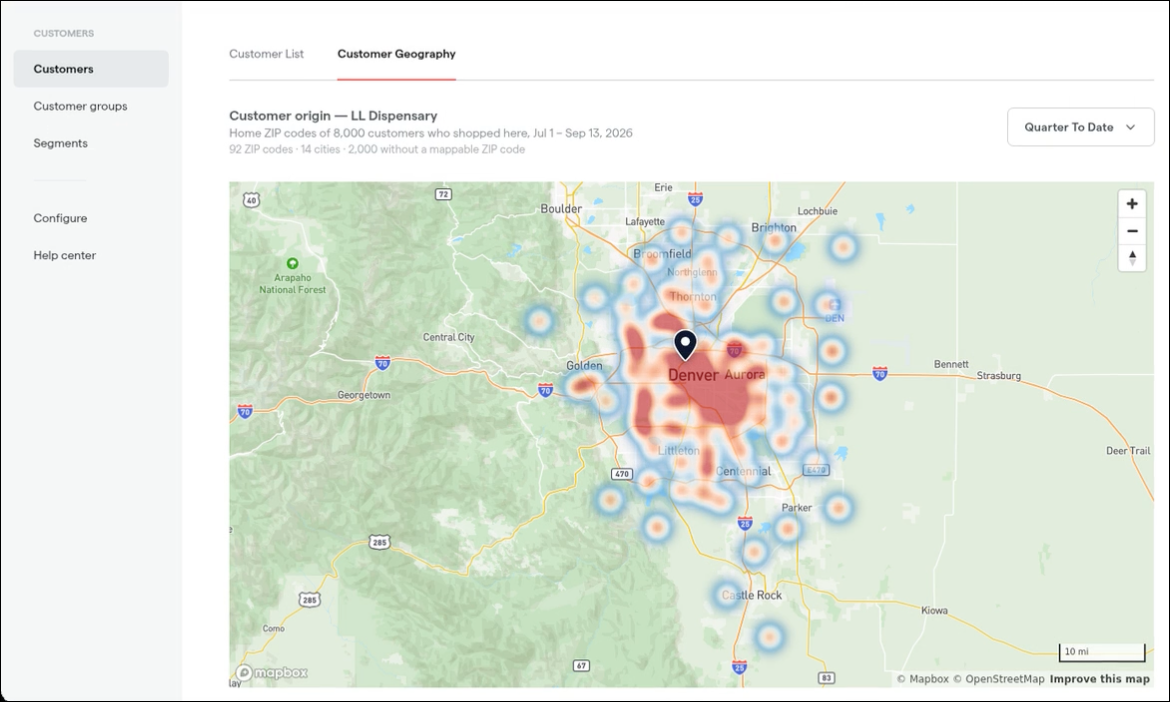Click the Golden label on the map
The width and height of the screenshot is (1170, 702).
[x=584, y=366]
